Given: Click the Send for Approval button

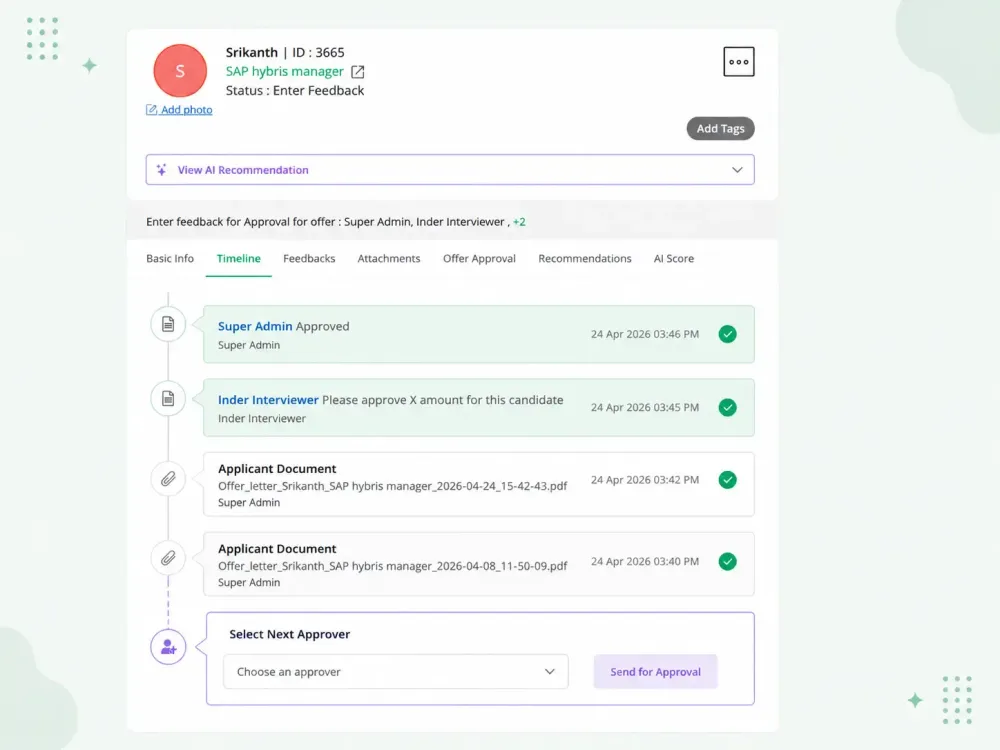Looking at the screenshot, I should click(x=655, y=672).
